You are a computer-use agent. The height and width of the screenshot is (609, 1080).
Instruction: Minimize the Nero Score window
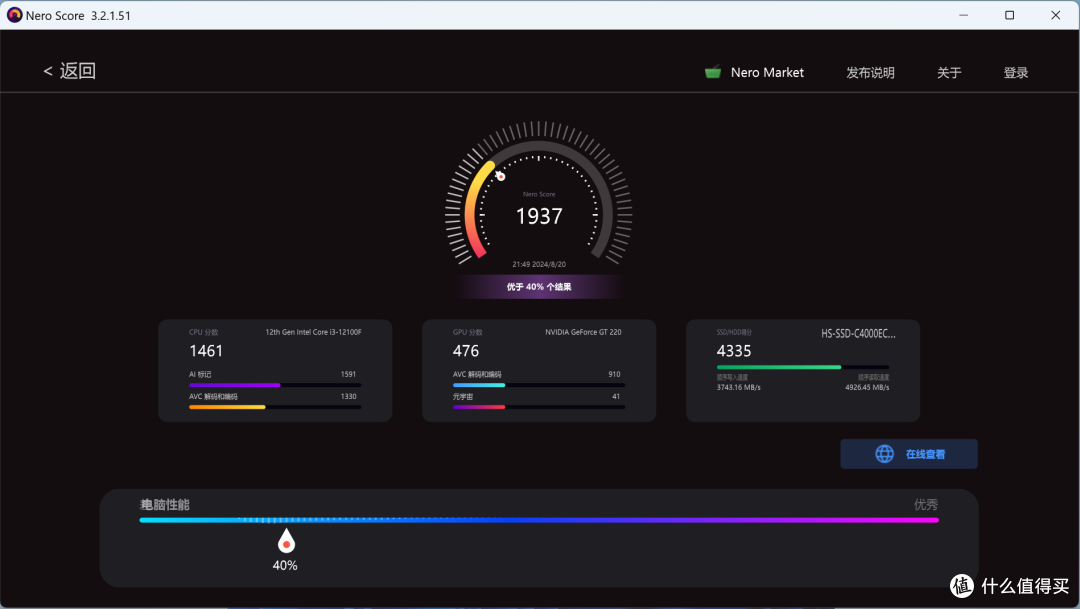click(963, 15)
